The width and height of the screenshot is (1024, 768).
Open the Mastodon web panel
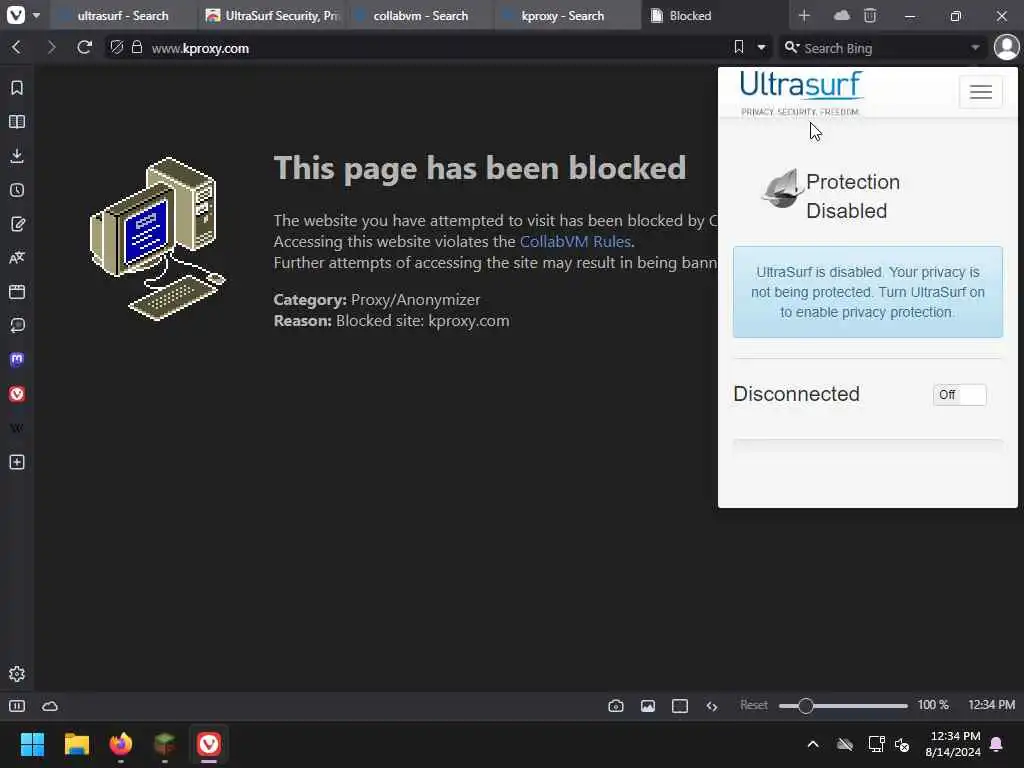pos(17,360)
